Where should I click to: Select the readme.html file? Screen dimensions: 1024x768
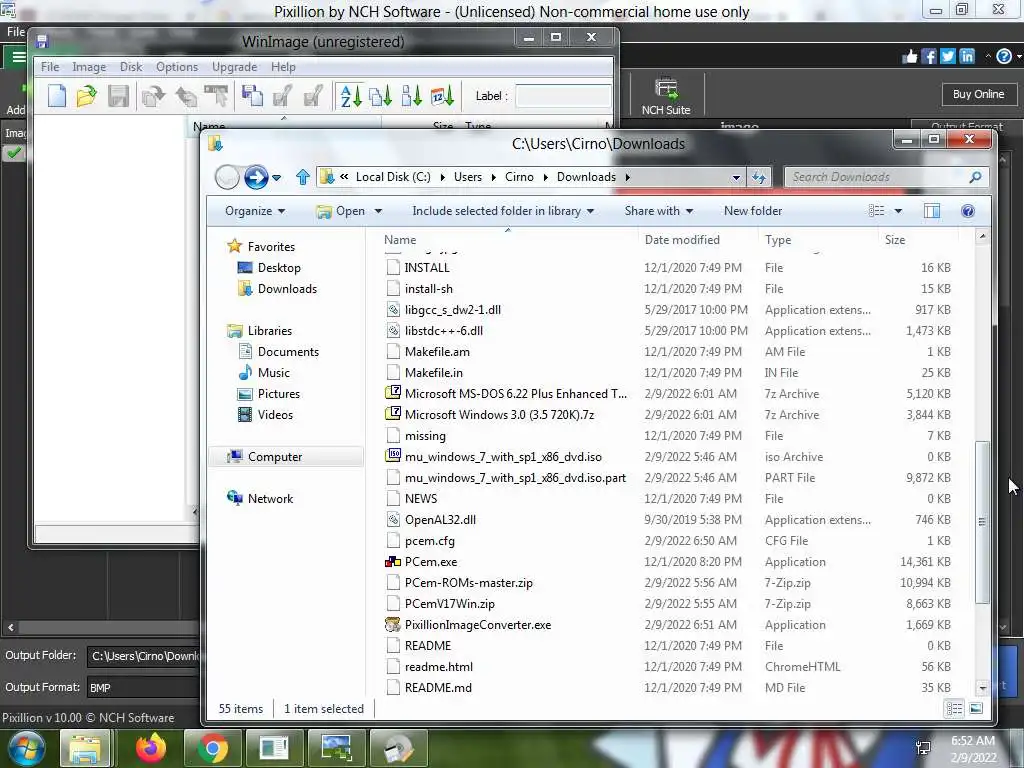tap(438, 667)
